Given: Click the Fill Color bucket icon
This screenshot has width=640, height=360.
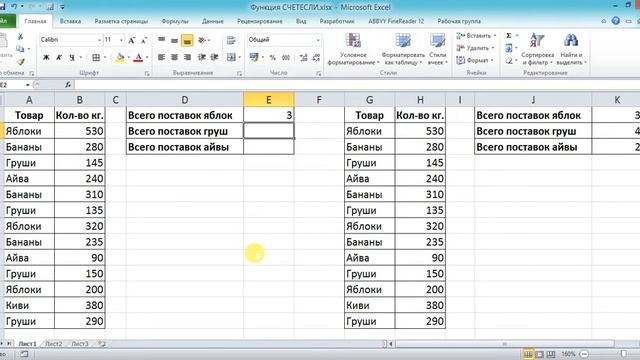Looking at the screenshot, I should (120, 58).
